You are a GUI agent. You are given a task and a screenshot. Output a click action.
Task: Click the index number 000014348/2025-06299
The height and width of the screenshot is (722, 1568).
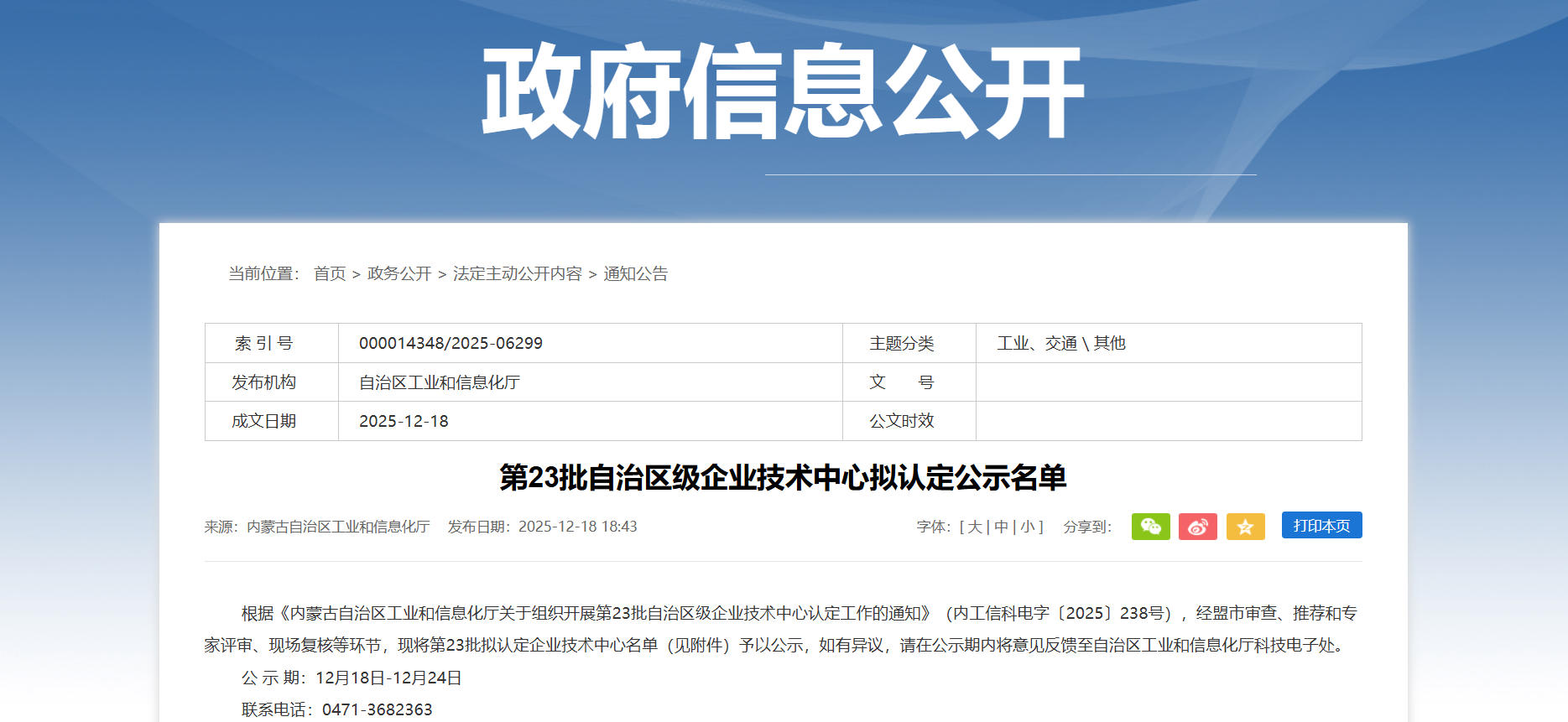[451, 343]
